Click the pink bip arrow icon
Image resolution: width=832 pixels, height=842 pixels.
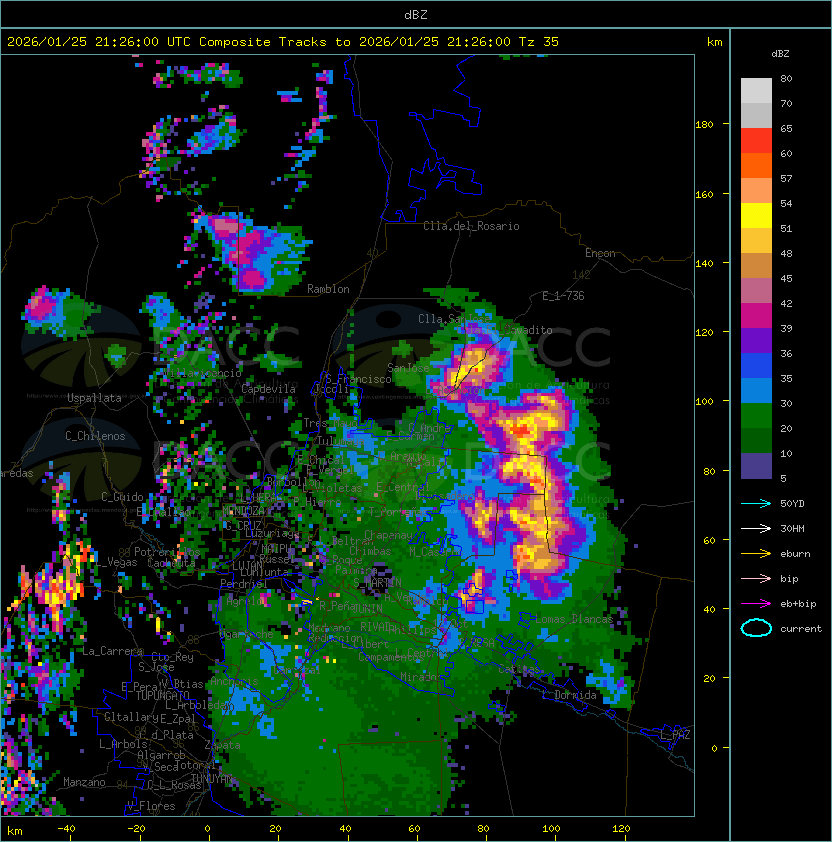click(x=756, y=578)
